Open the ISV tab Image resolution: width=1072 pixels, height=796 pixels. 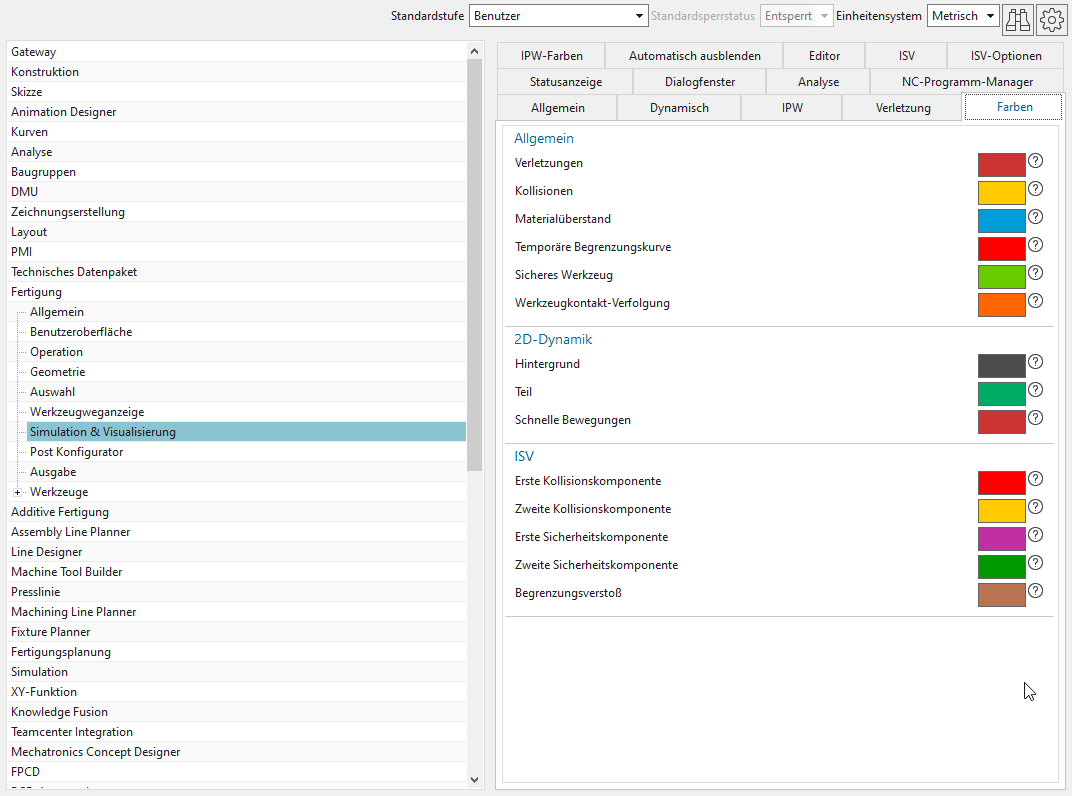907,56
